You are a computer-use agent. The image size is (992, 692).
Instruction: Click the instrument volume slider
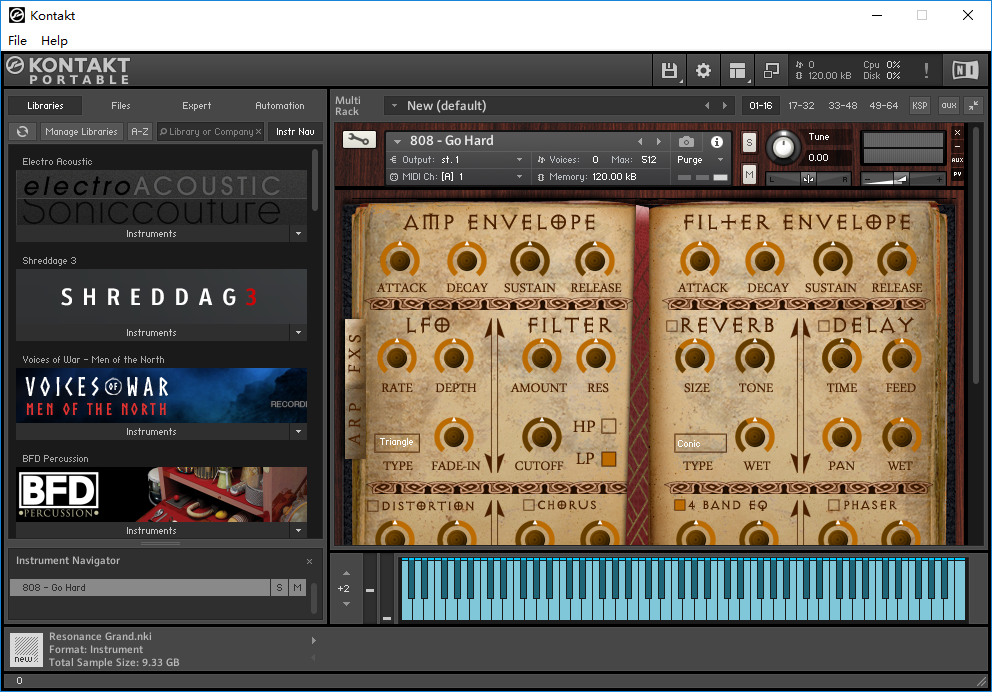[x=903, y=180]
